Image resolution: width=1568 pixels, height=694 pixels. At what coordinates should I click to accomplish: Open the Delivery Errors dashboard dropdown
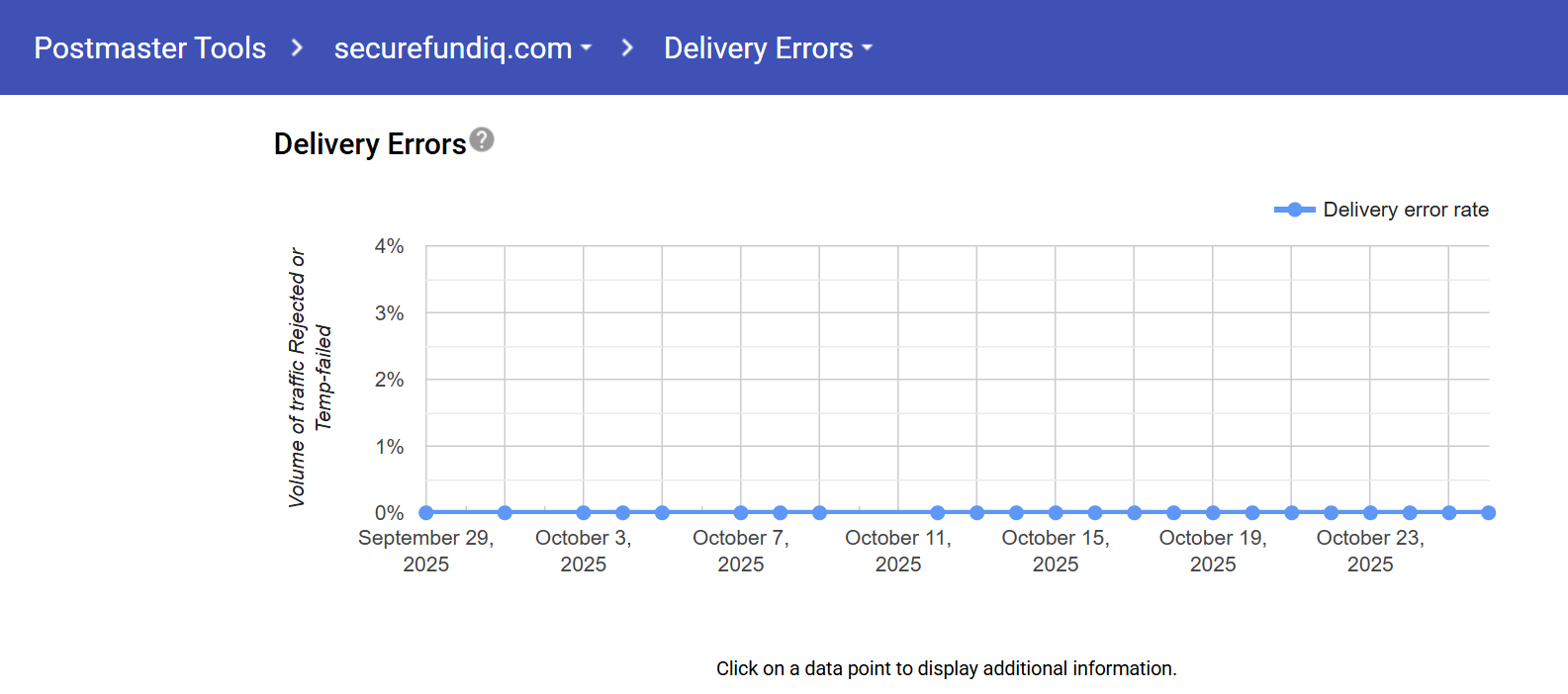768,47
